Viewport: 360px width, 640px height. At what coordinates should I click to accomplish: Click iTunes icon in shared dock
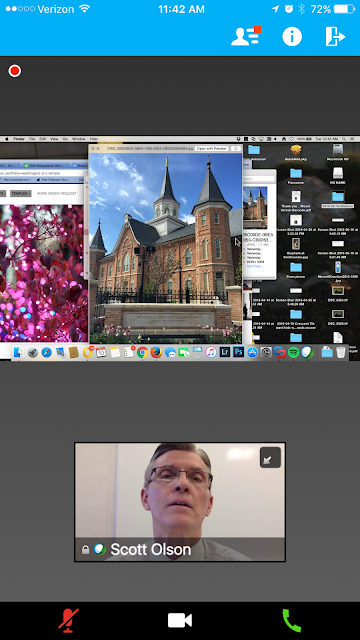point(211,352)
